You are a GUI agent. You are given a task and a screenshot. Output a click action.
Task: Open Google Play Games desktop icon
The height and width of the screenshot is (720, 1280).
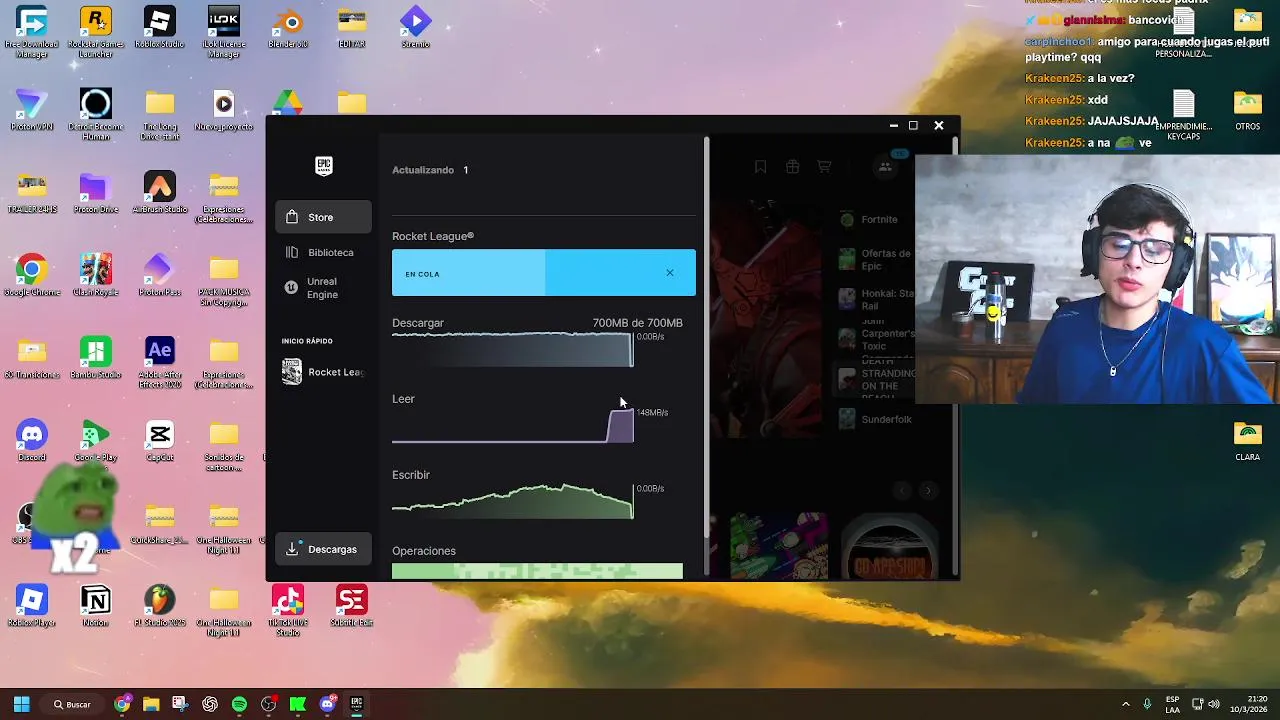point(96,445)
